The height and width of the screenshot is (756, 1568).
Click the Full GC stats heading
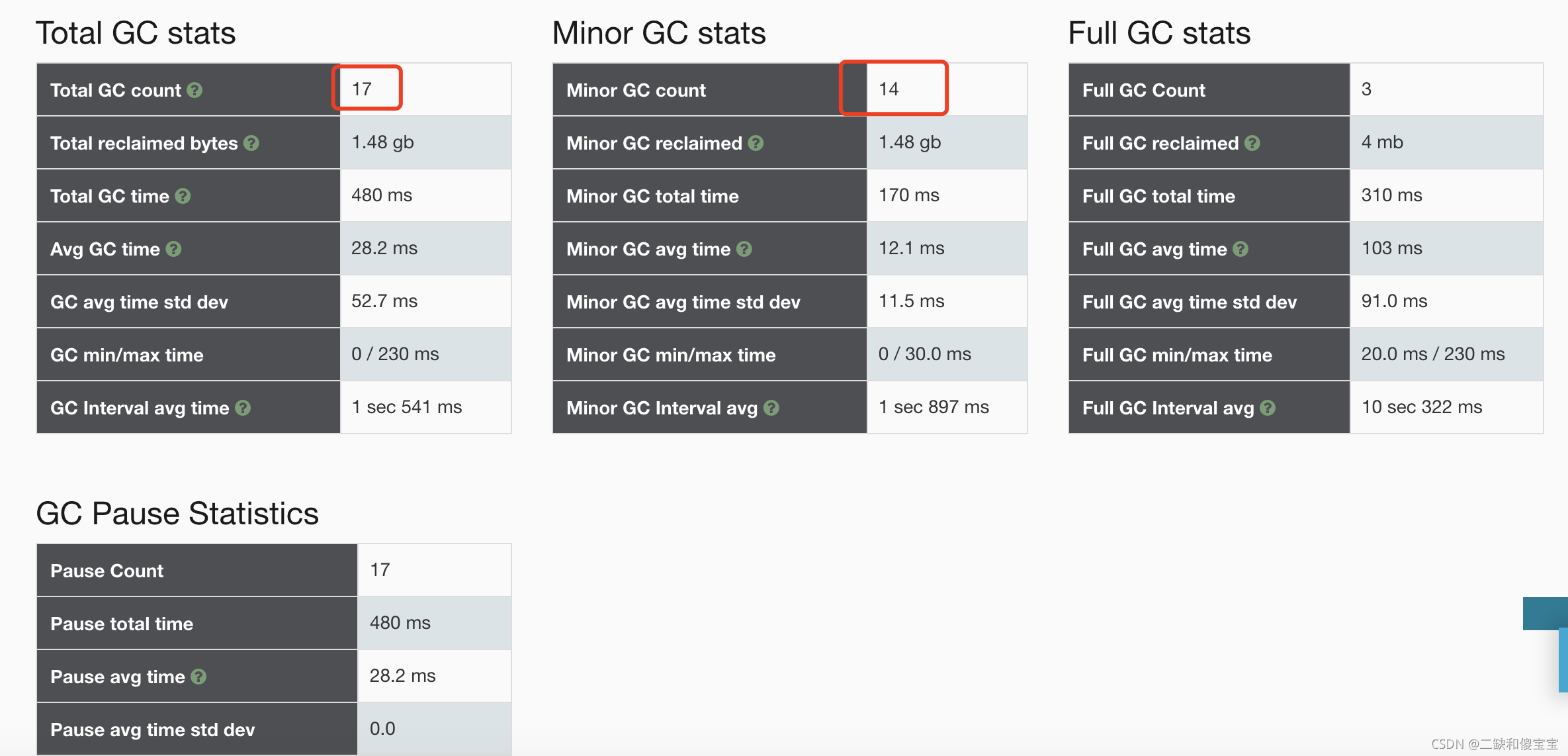(x=1159, y=33)
